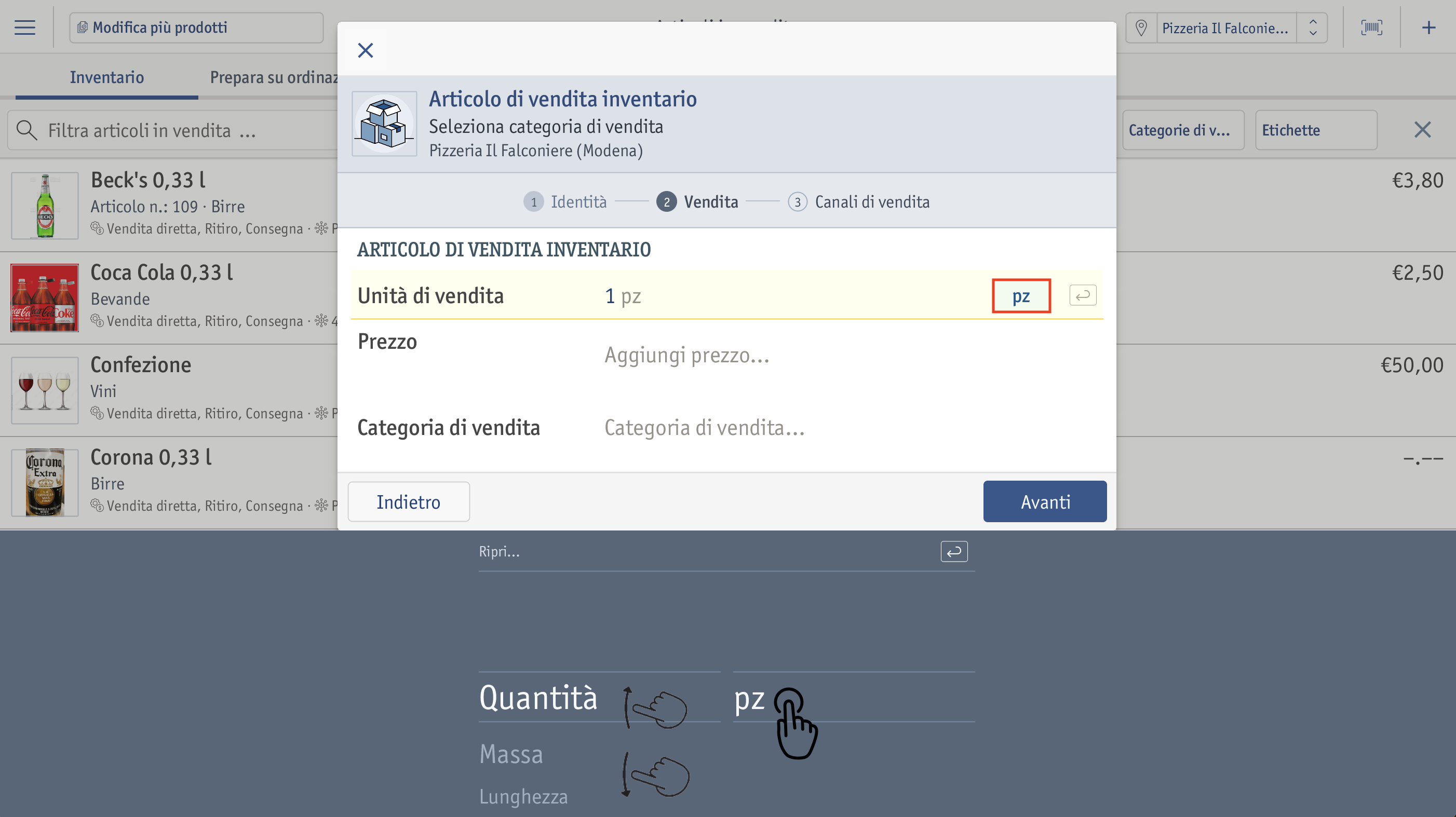
Task: Go to step 3 Canali di vendita
Action: coord(858,202)
